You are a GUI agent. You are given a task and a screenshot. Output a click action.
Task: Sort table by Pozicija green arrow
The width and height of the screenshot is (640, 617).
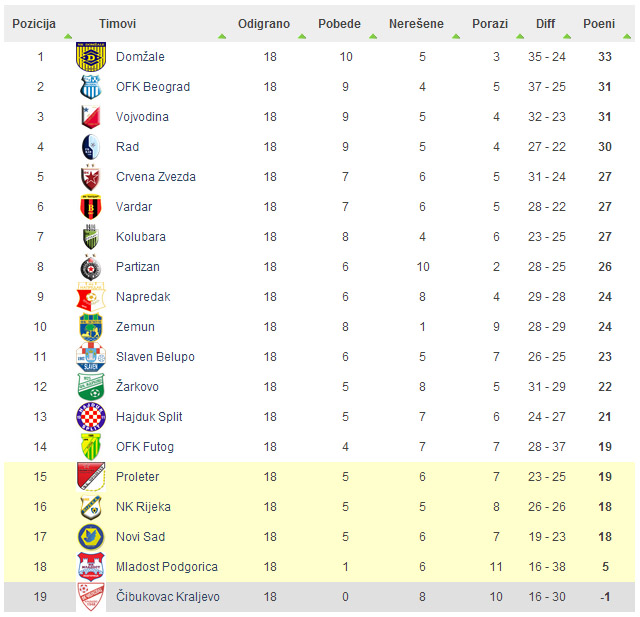pyautogui.click(x=68, y=37)
